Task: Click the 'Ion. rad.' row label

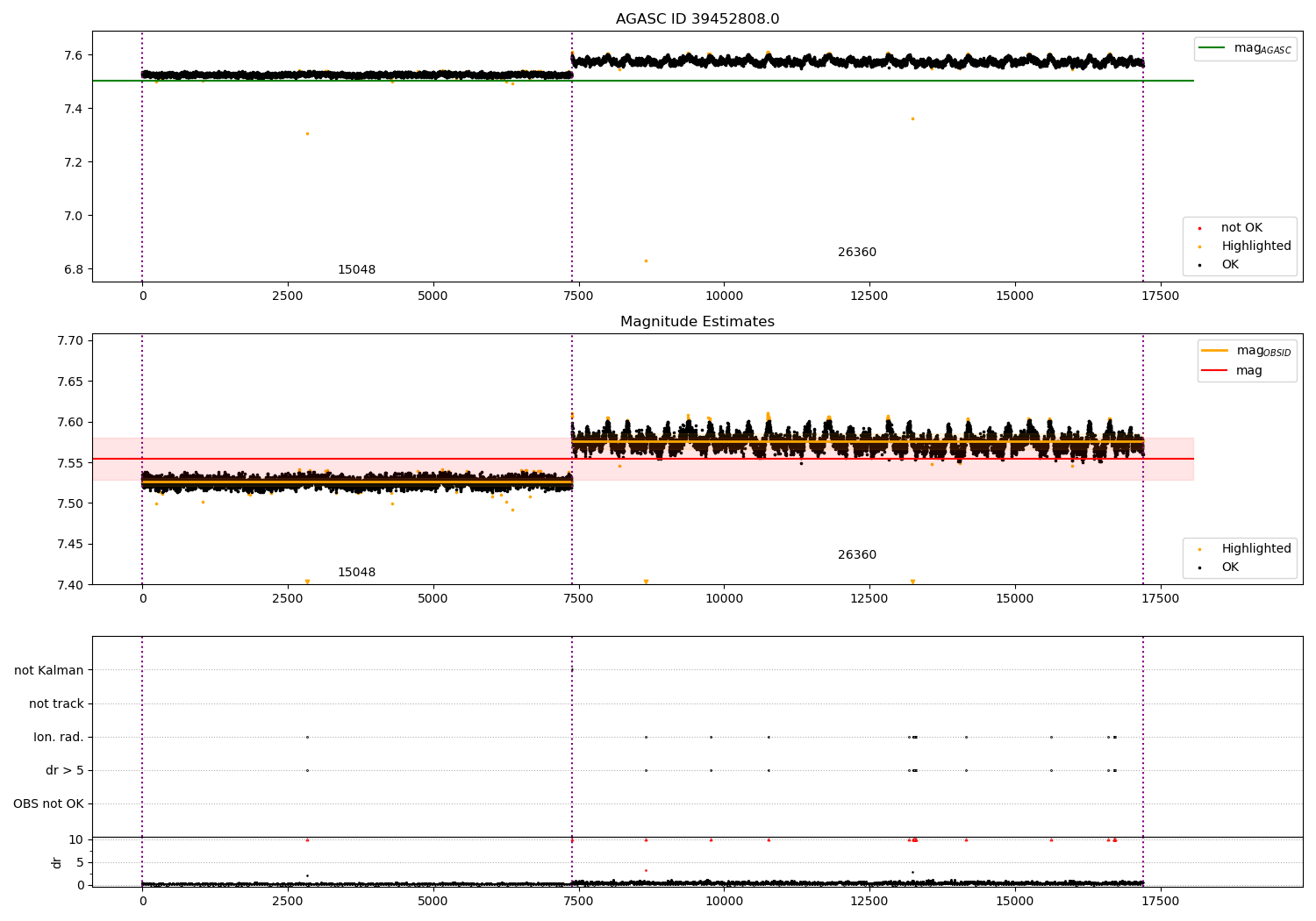Action: [x=59, y=737]
